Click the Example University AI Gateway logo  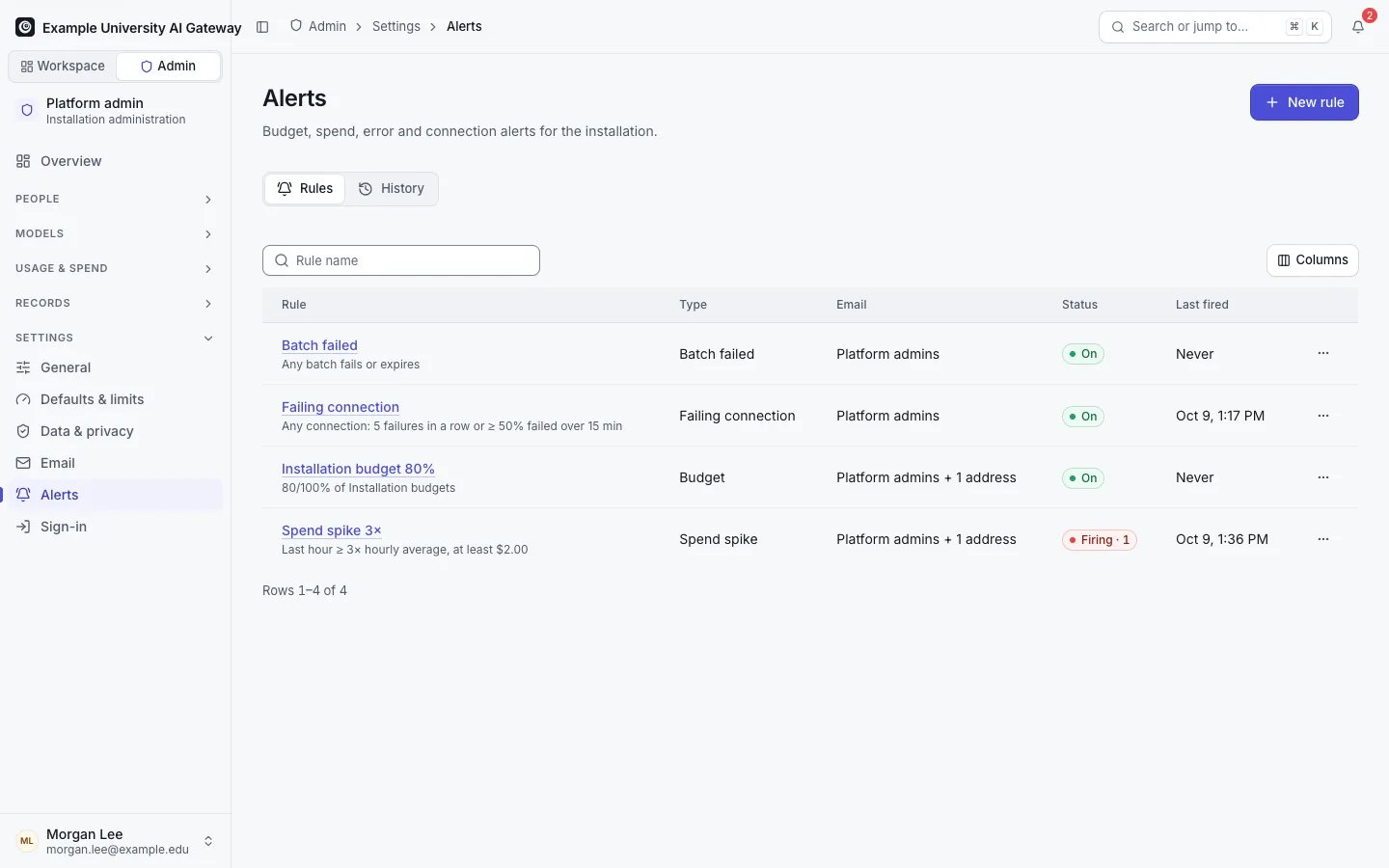click(25, 27)
